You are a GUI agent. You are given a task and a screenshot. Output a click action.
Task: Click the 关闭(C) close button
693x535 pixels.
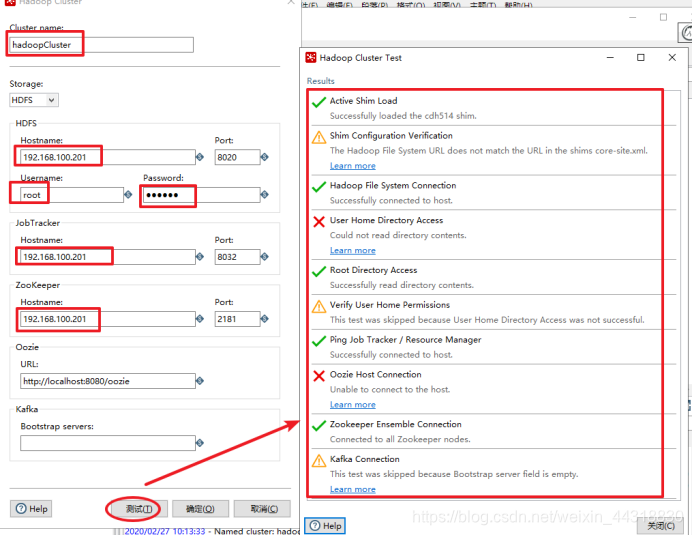tap(661, 526)
